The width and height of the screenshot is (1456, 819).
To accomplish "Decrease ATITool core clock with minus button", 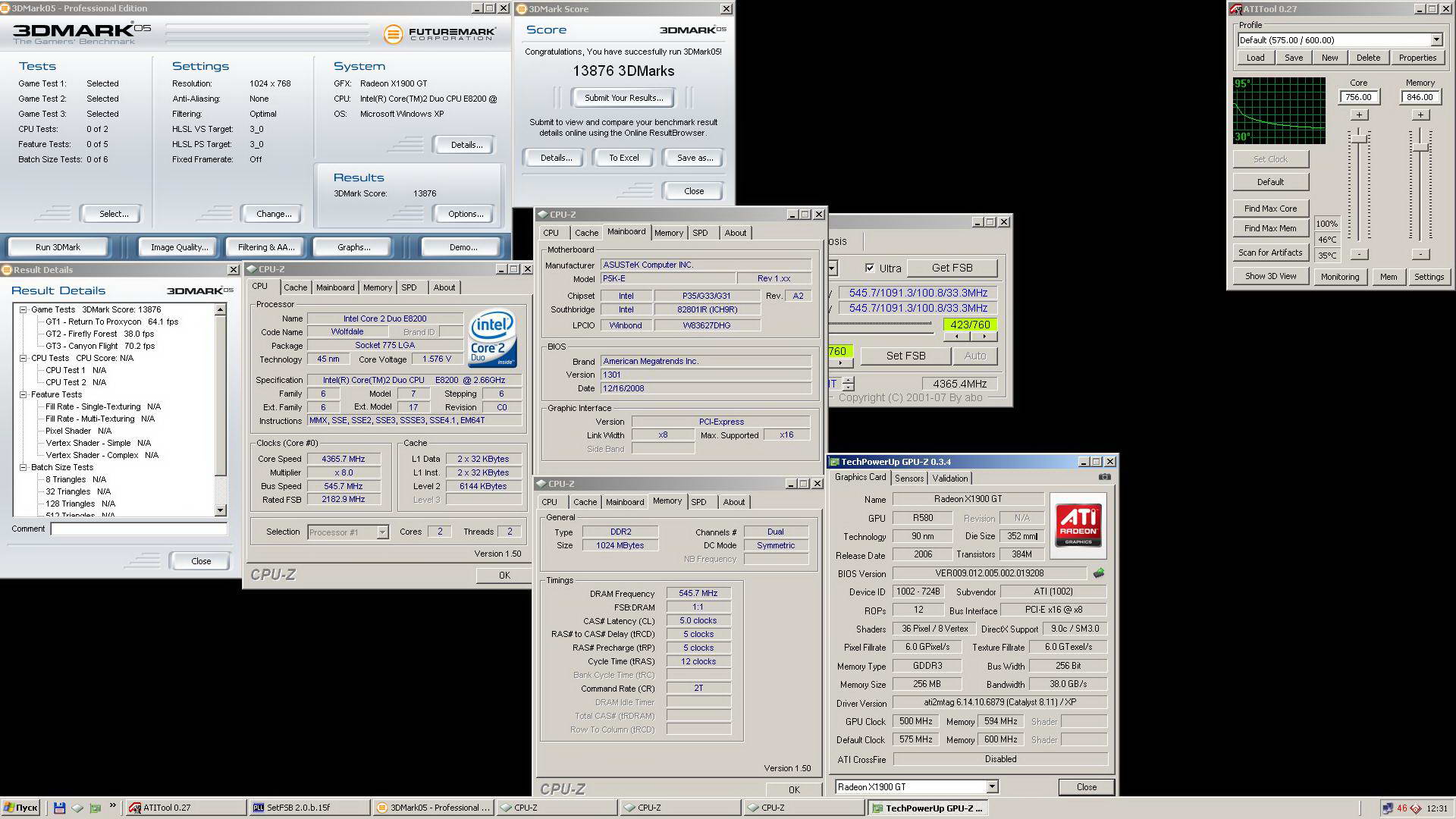I will click(x=1359, y=254).
